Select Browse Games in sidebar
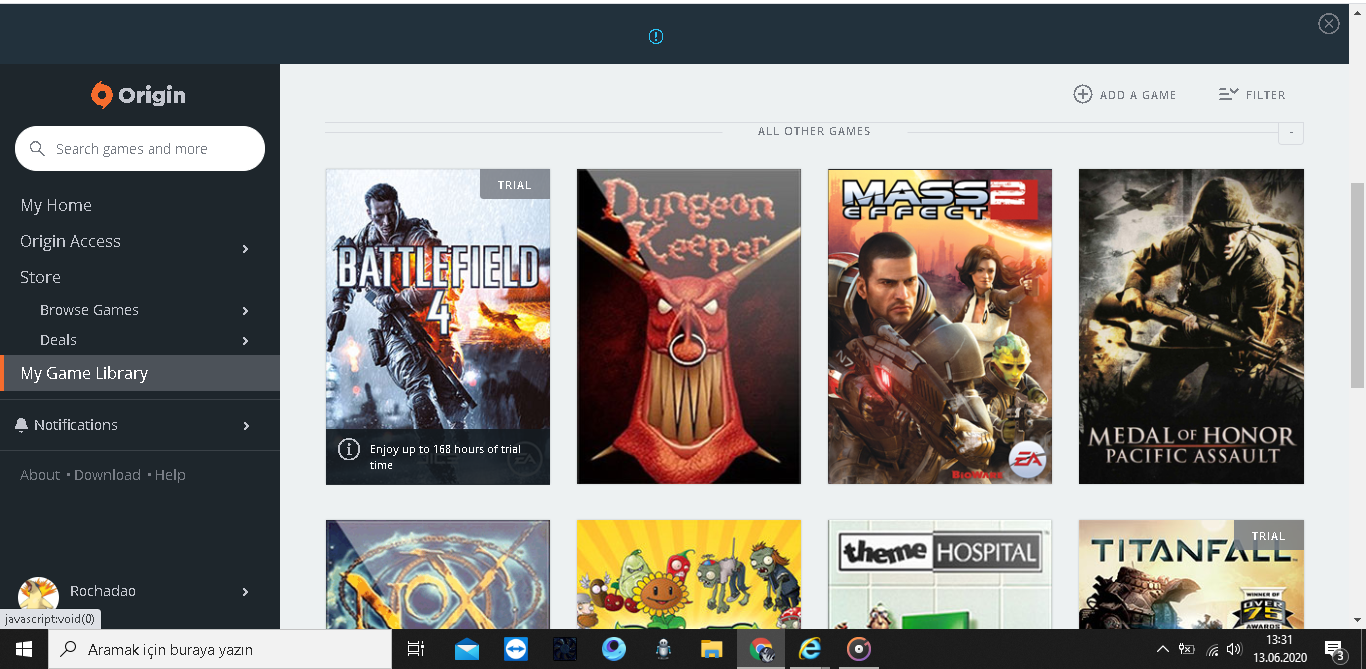The width and height of the screenshot is (1366, 669). pyautogui.click(x=89, y=310)
